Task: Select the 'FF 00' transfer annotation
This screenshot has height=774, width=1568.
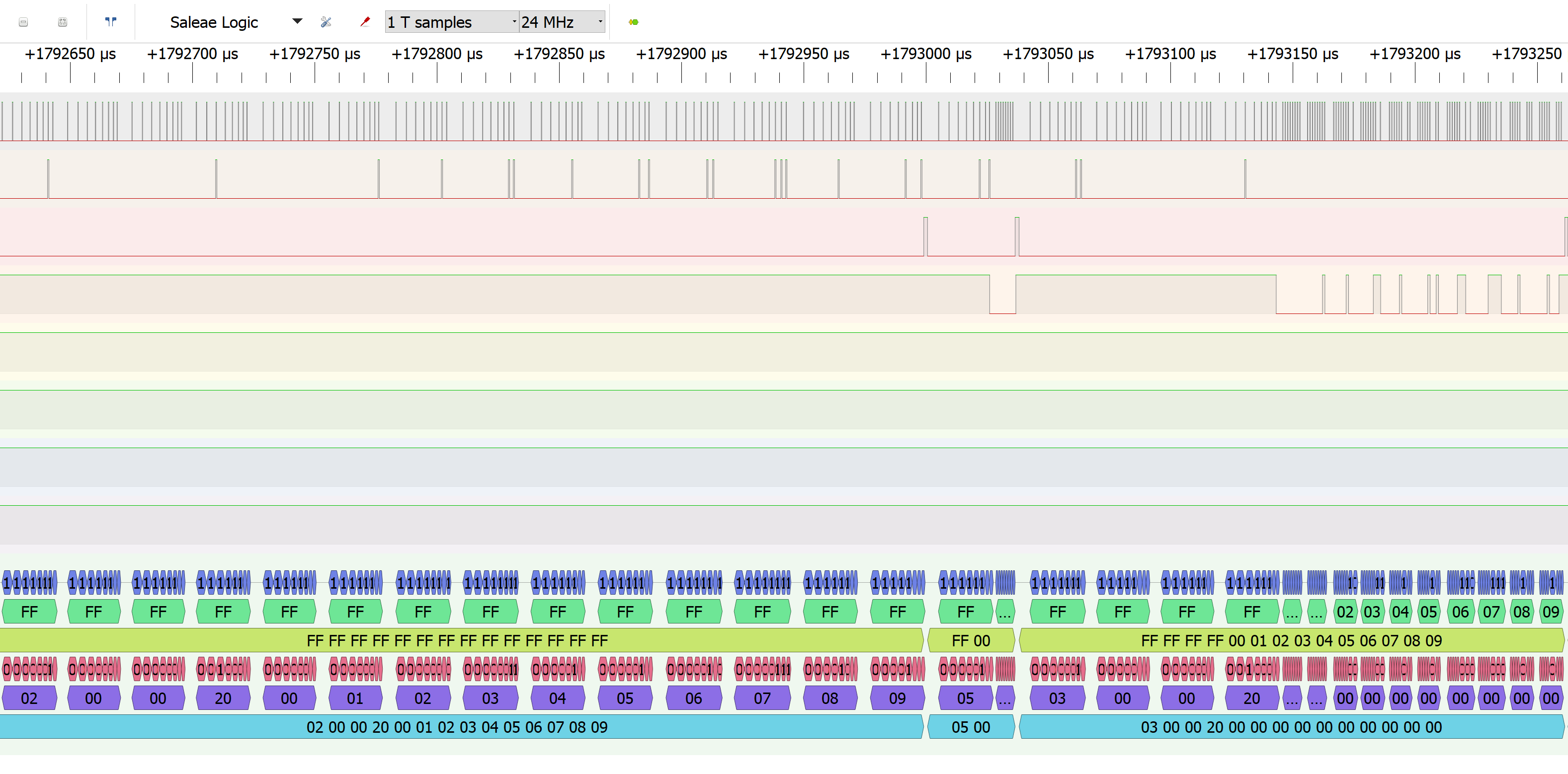Action: [971, 641]
